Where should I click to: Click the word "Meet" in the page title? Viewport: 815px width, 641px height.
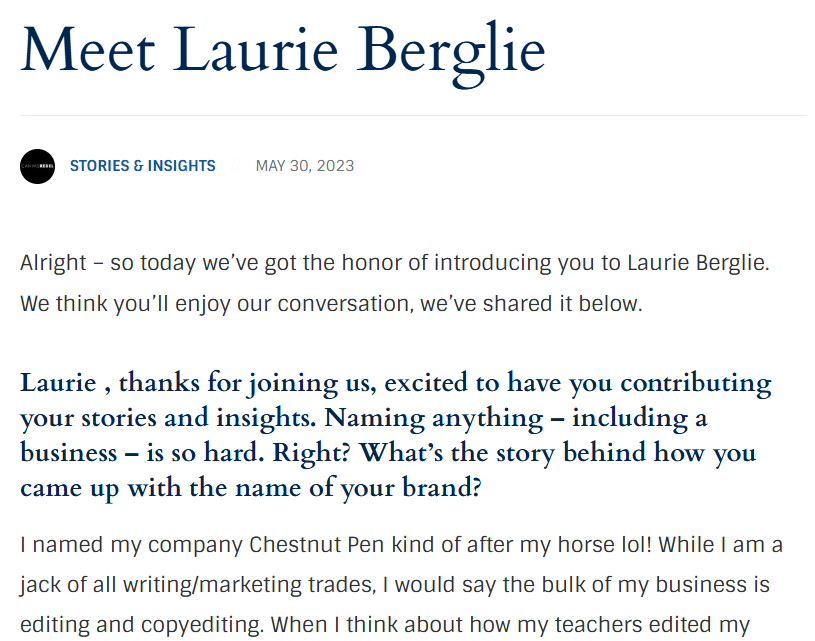tap(88, 49)
